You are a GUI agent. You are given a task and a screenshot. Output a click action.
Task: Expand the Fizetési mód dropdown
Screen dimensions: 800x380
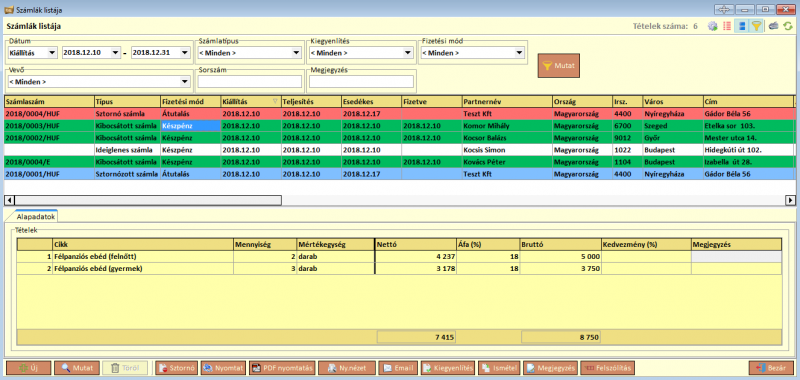[519, 53]
